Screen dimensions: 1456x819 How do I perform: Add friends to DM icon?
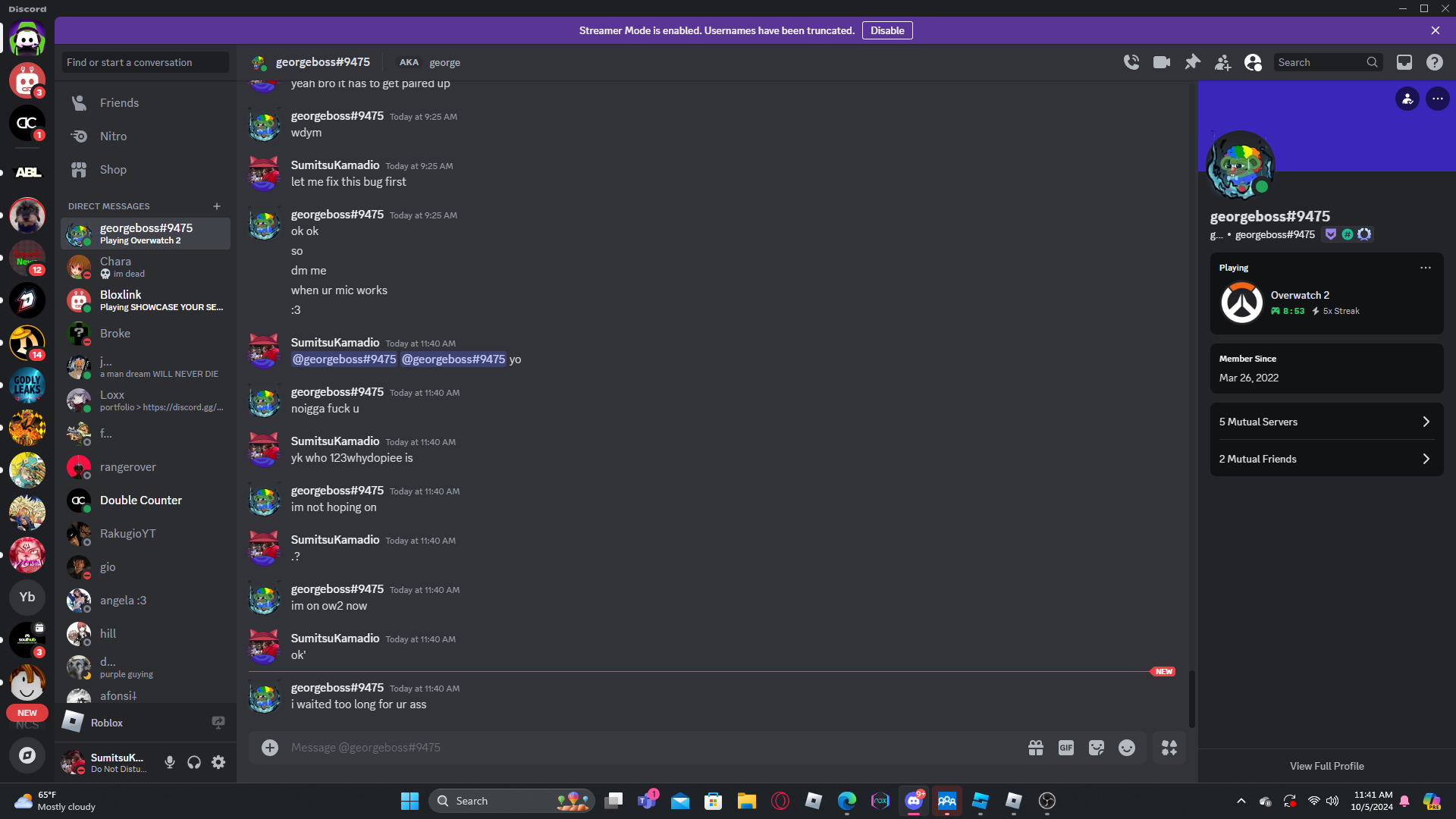(1222, 62)
